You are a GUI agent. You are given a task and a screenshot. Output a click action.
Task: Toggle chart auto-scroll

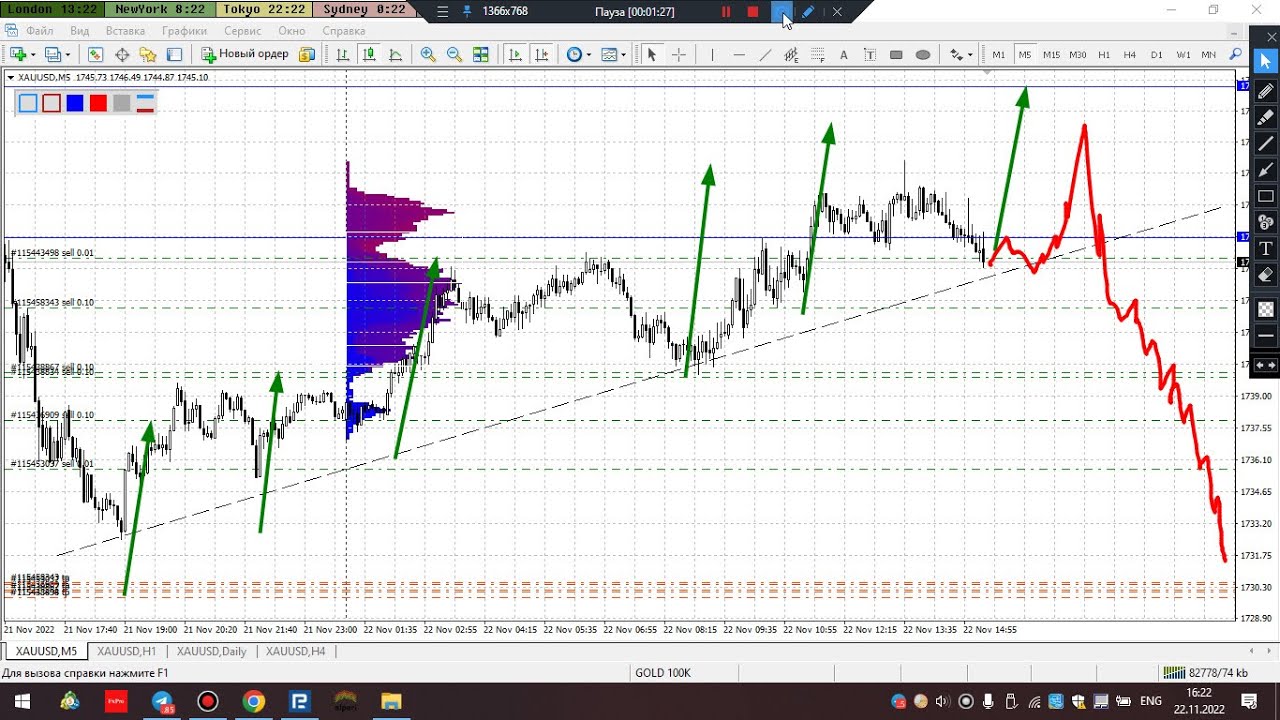point(515,54)
